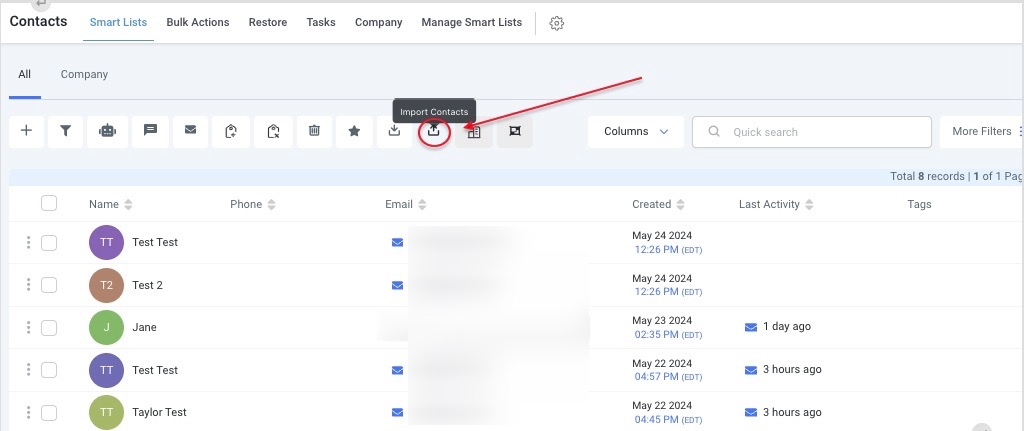The width and height of the screenshot is (1024, 431).
Task: Expand the Columns dropdown
Action: (636, 132)
